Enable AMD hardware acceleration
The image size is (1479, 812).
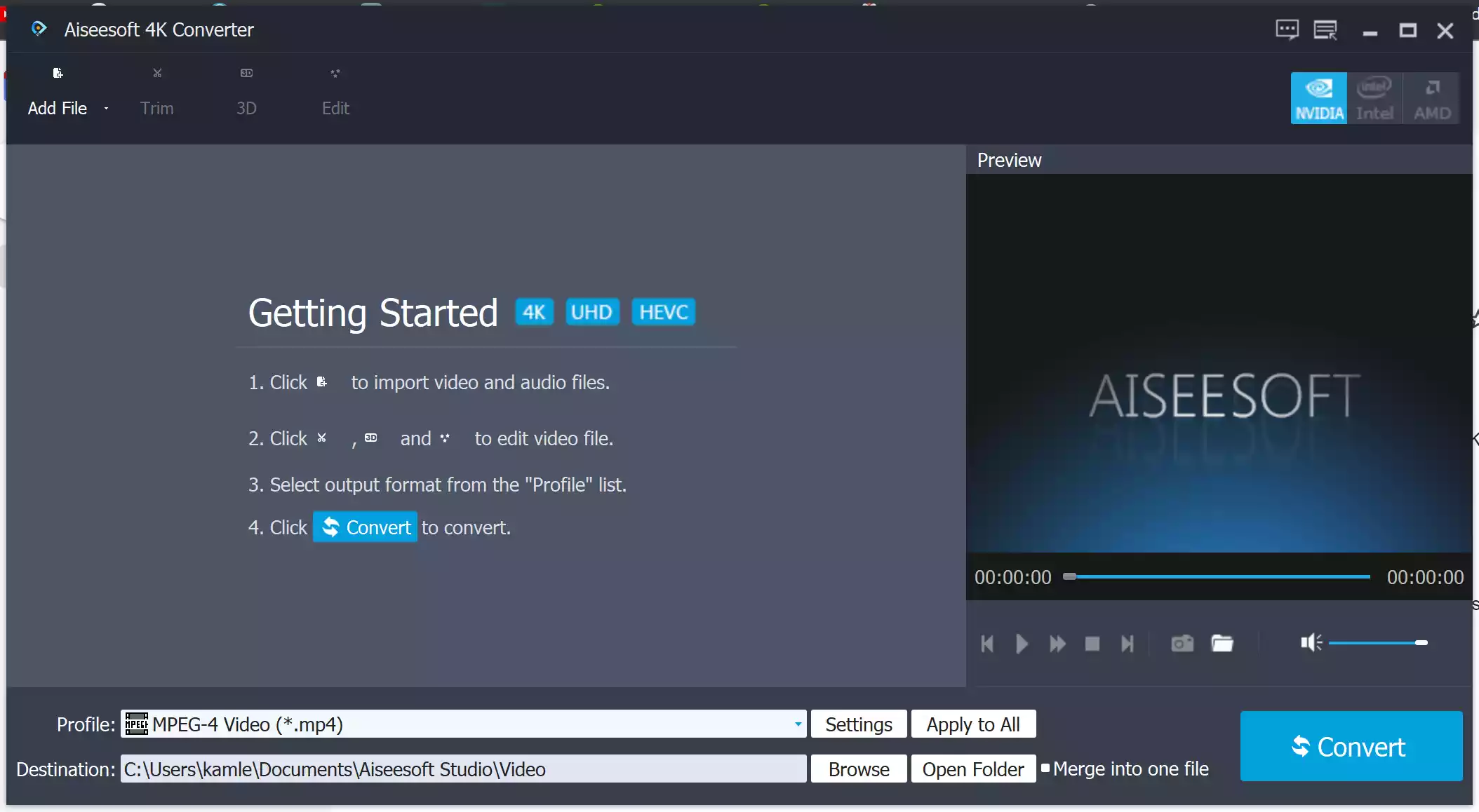[1431, 98]
